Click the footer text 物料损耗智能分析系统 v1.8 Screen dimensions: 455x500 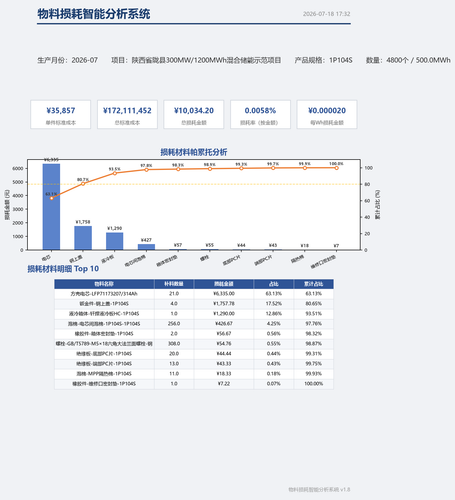tap(319, 490)
